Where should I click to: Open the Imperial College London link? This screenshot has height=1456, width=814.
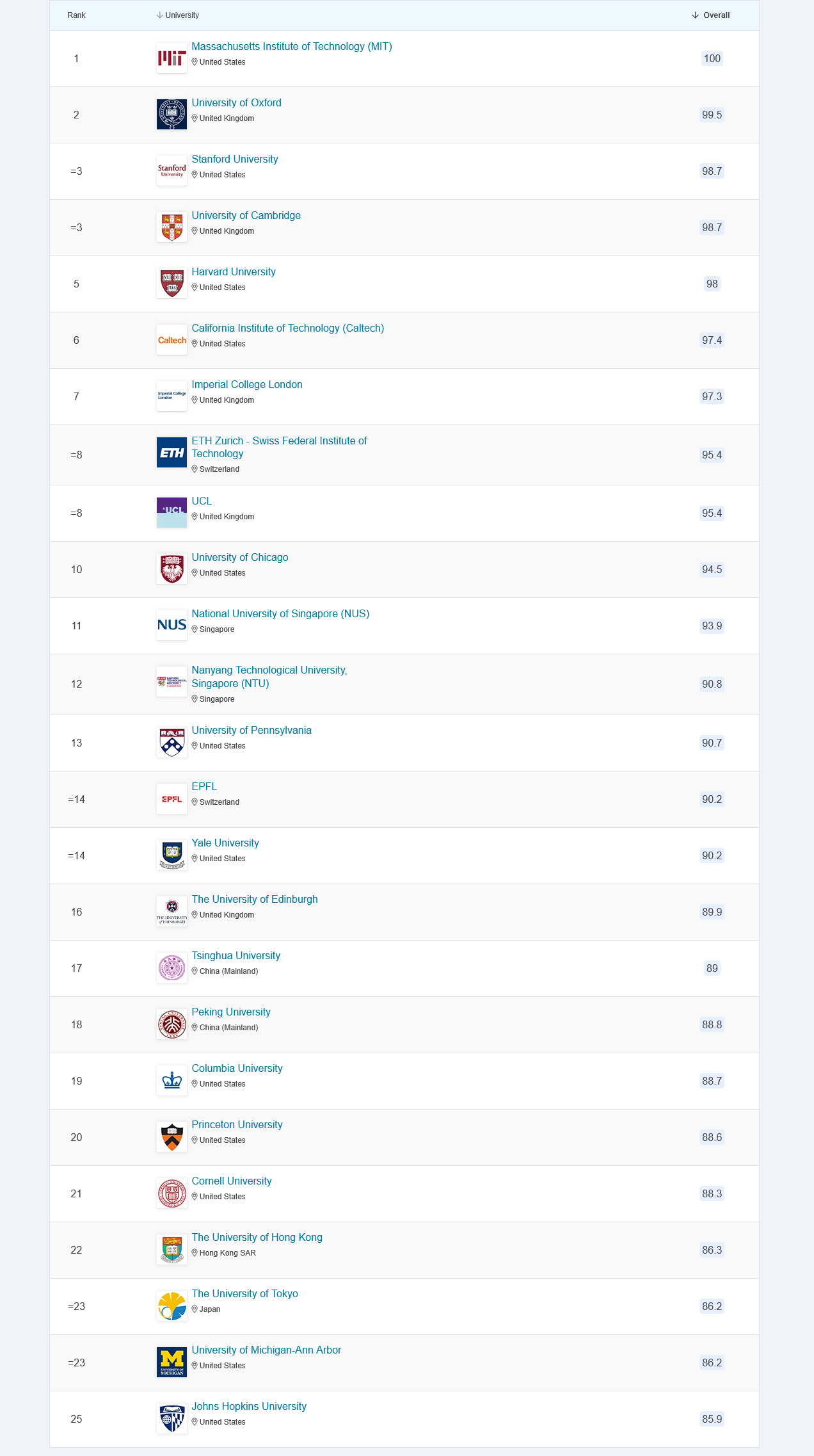pyautogui.click(x=246, y=384)
